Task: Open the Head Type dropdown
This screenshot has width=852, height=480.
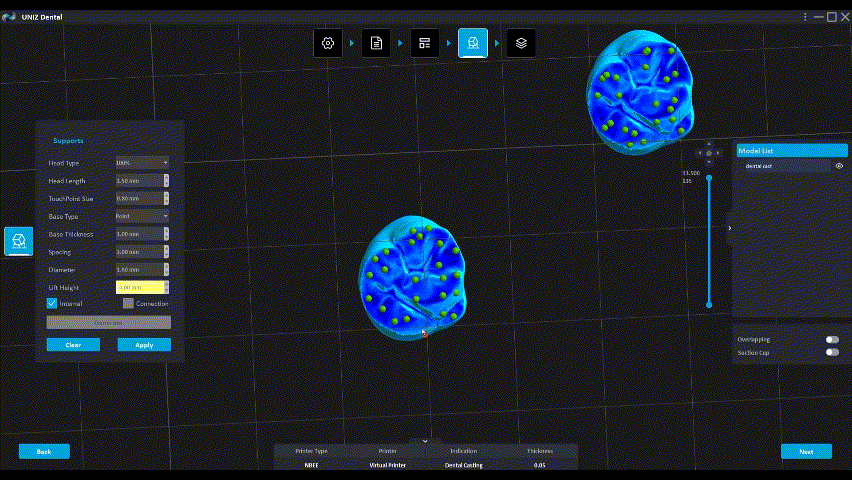Action: click(141, 163)
